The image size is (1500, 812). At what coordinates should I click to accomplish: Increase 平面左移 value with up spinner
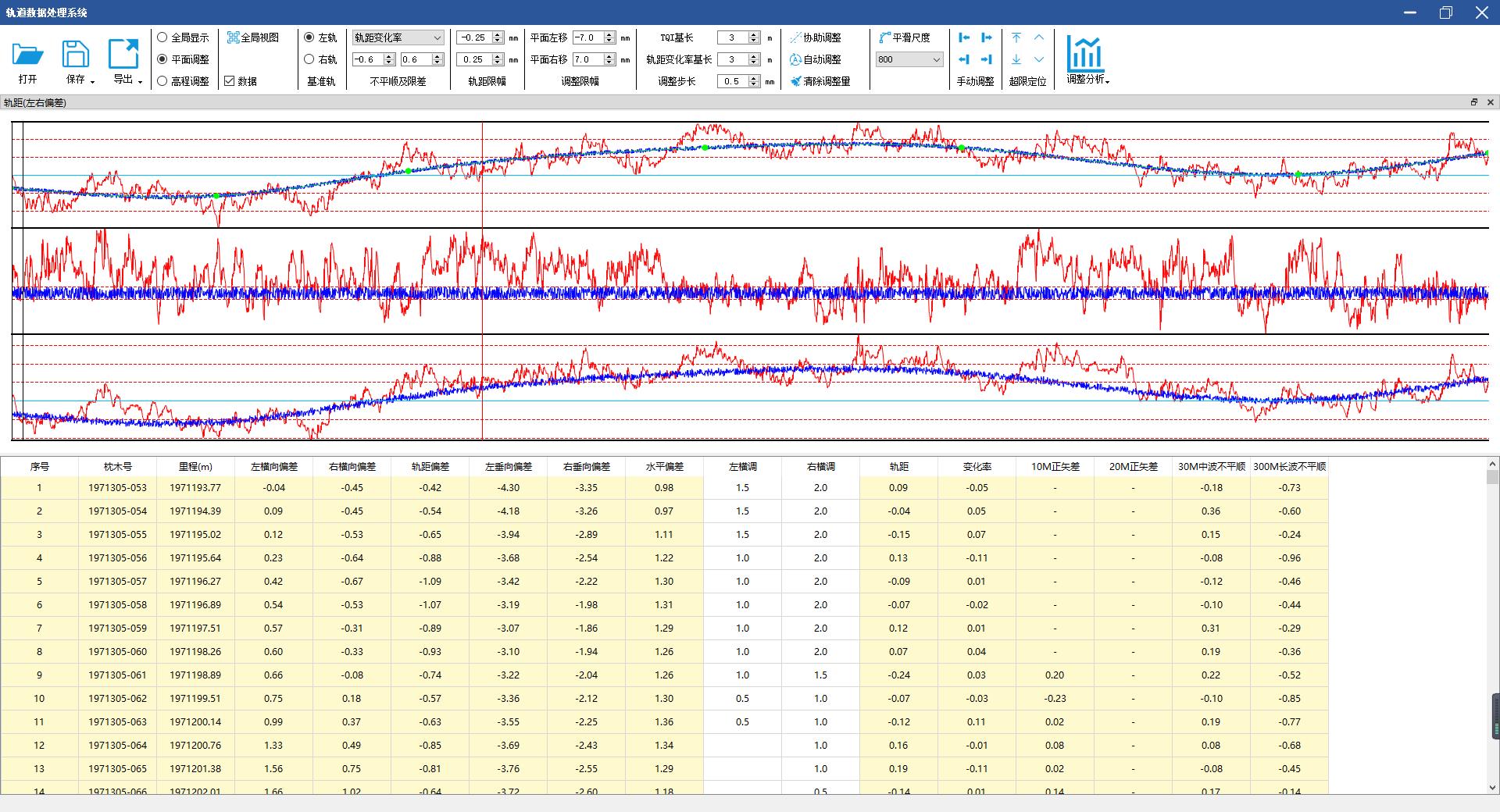point(609,34)
